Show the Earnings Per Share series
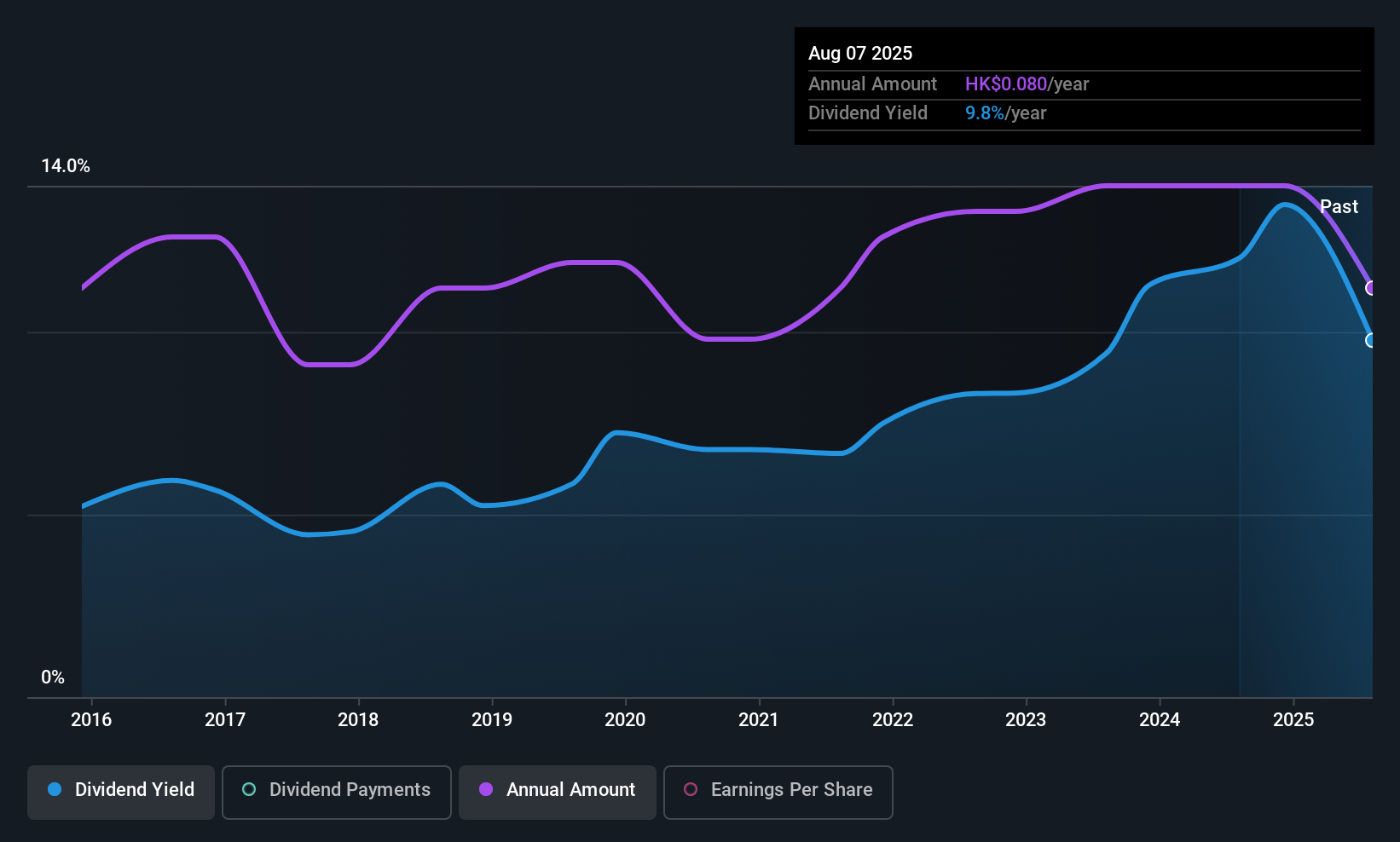 [778, 790]
